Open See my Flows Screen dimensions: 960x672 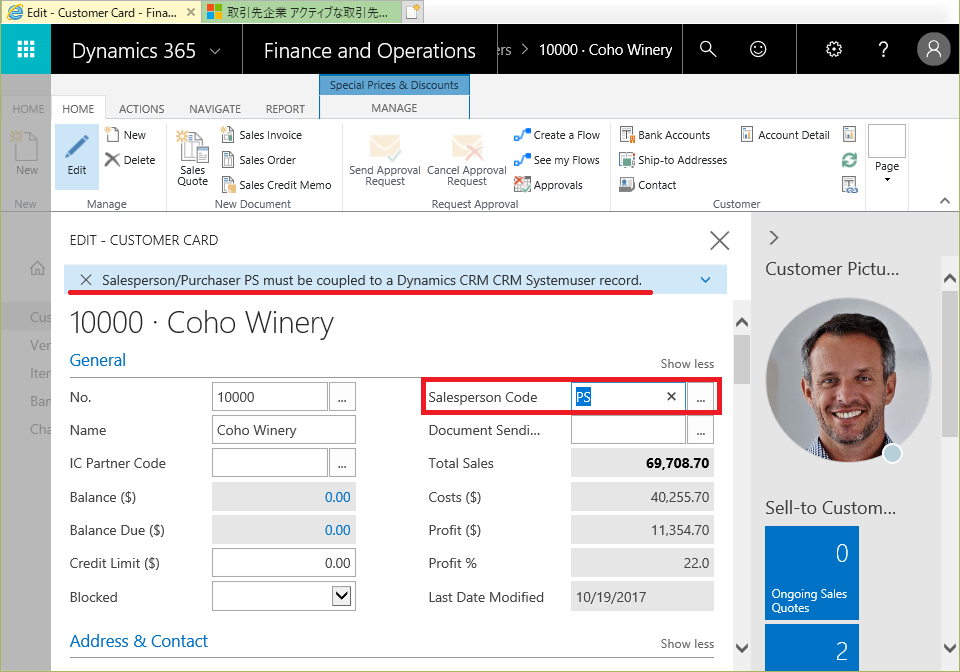(x=557, y=160)
